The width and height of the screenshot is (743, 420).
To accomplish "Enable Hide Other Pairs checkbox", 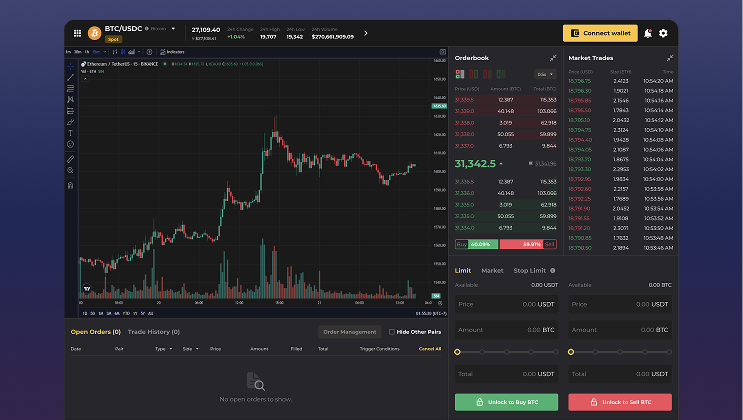I will point(392,332).
